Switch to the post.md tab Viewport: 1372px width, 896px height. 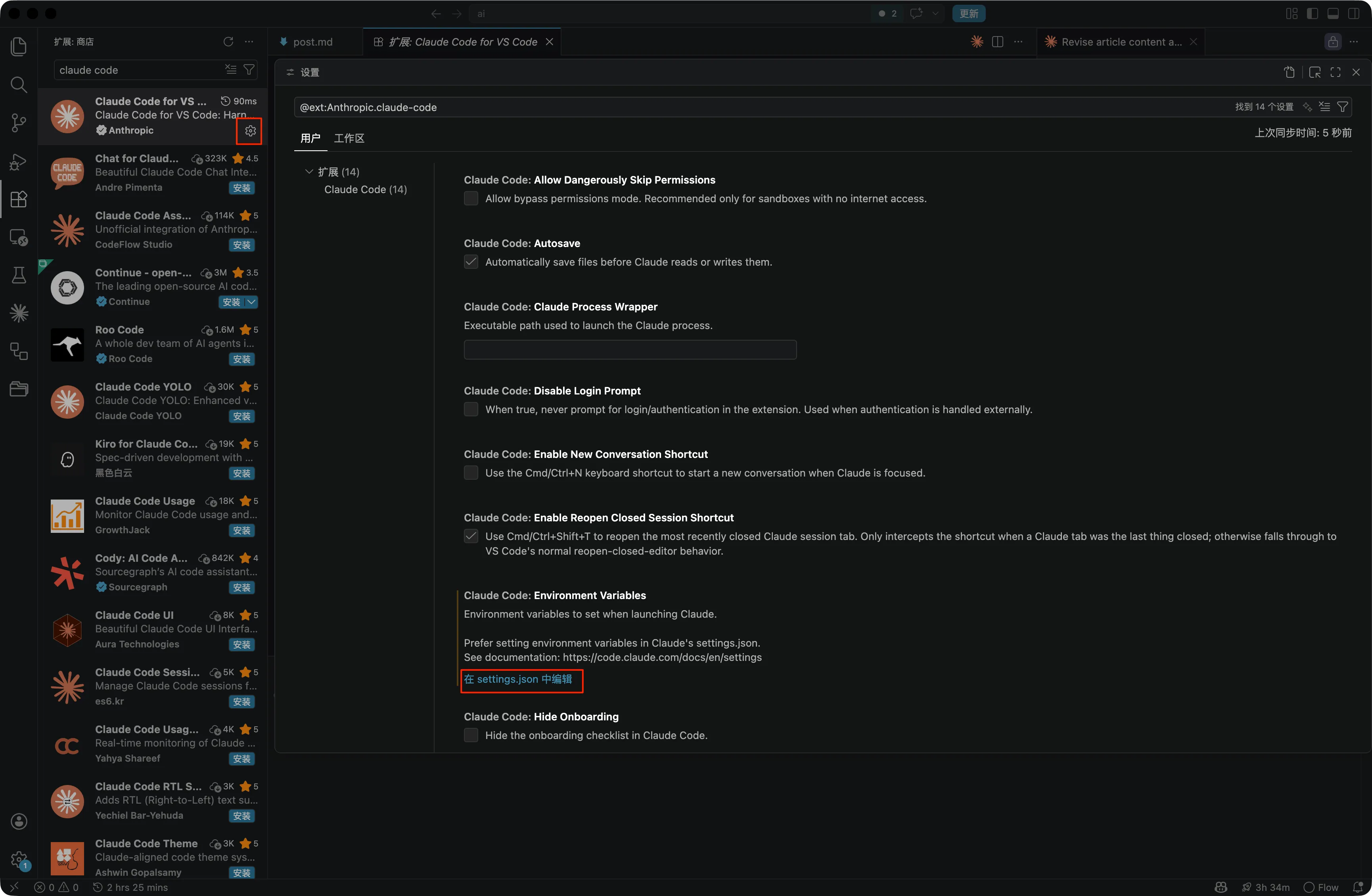click(312, 42)
